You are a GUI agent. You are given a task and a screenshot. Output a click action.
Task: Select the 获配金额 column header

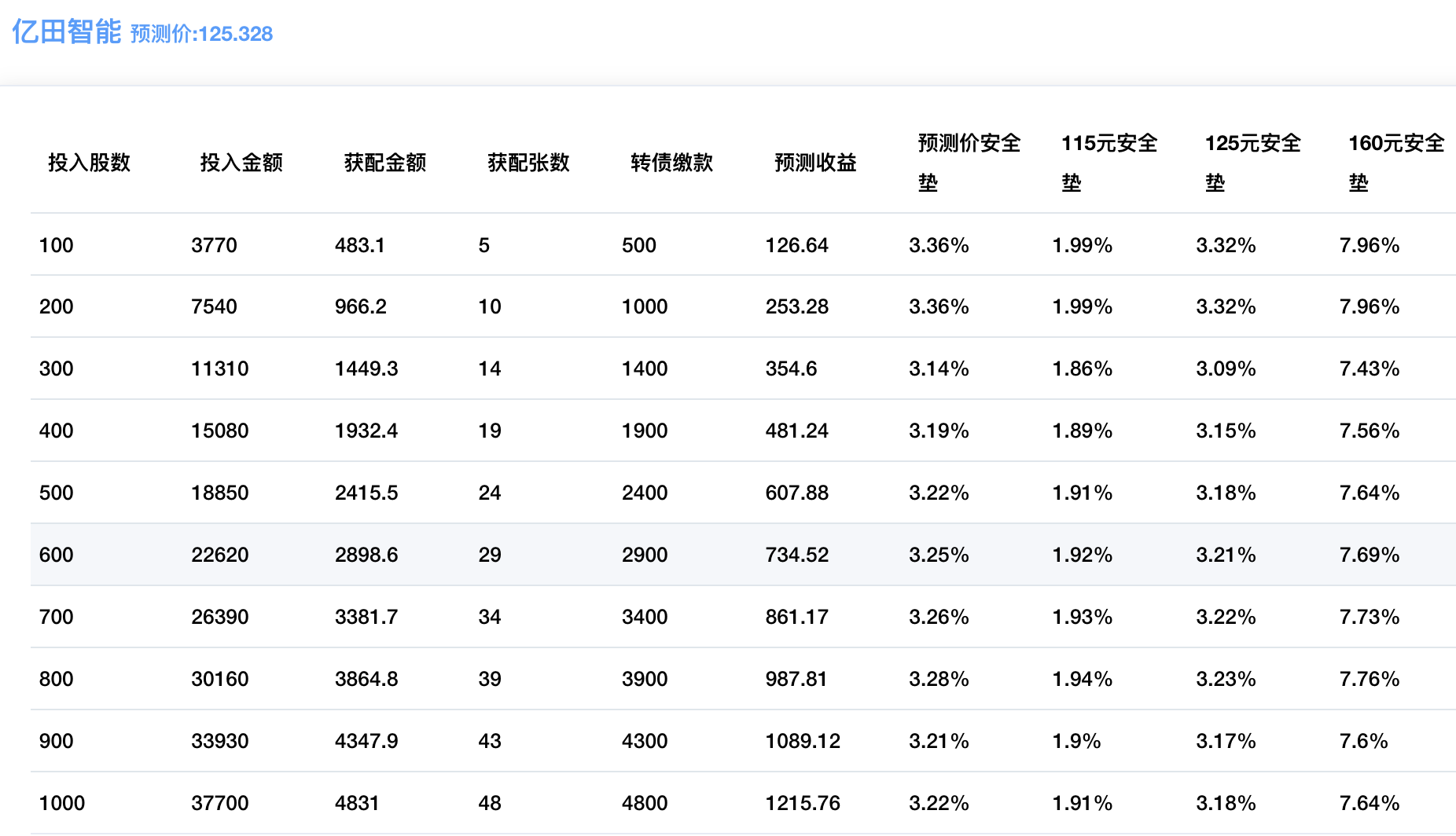point(384,163)
